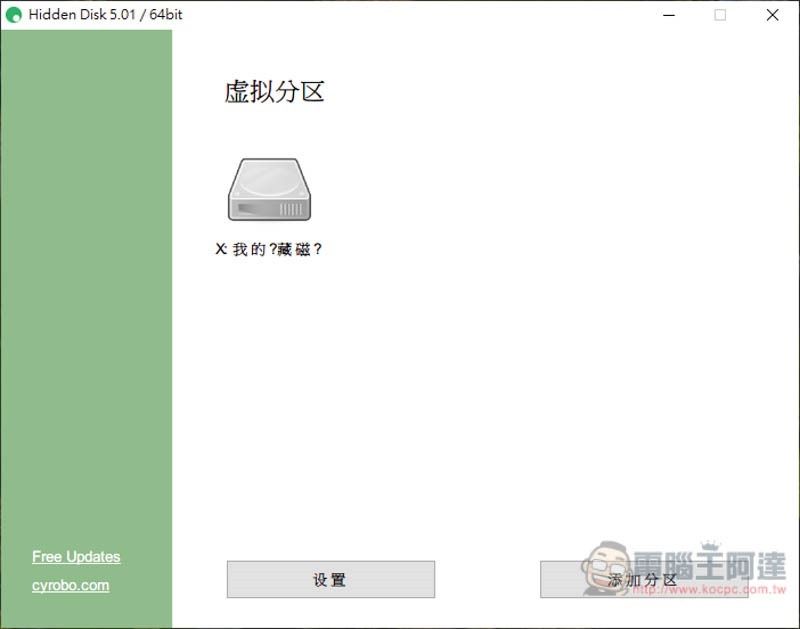Minimize the Hidden Disk window
Viewport: 800px width, 629px height.
click(669, 15)
